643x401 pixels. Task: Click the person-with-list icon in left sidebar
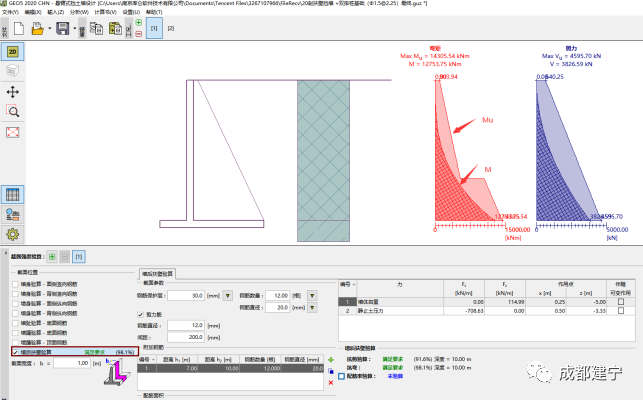click(x=13, y=214)
